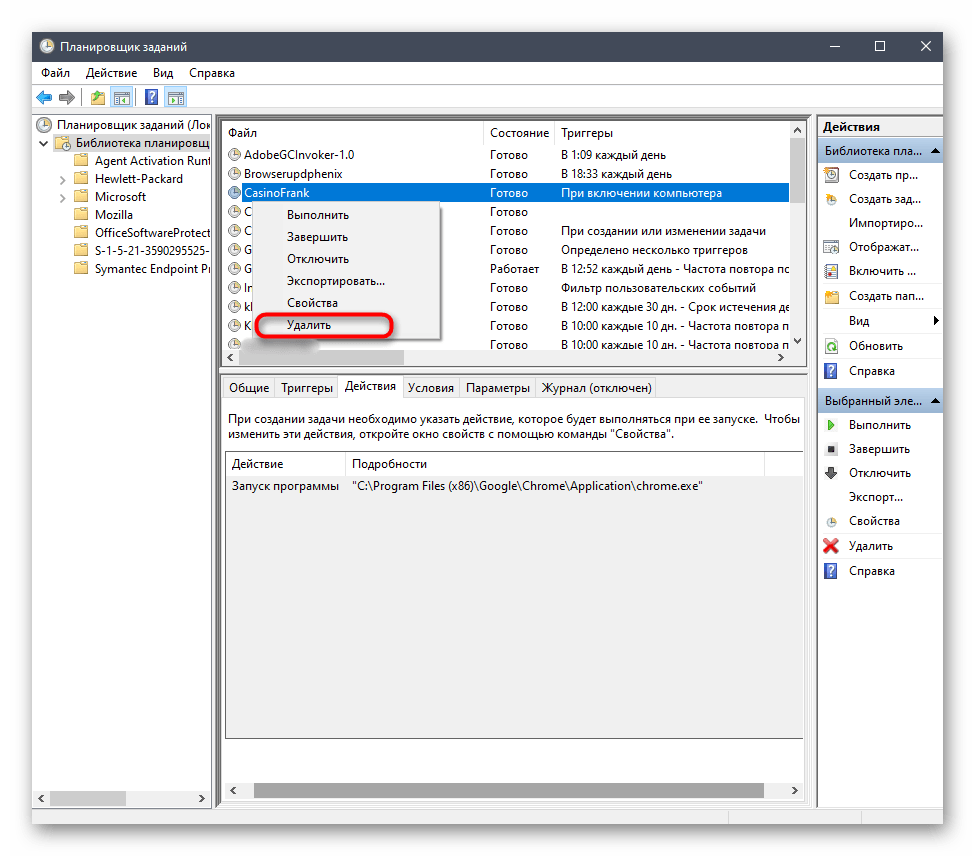Click the Создать пап... folder icon
Screen dimensions: 975x856
[x=831, y=297]
